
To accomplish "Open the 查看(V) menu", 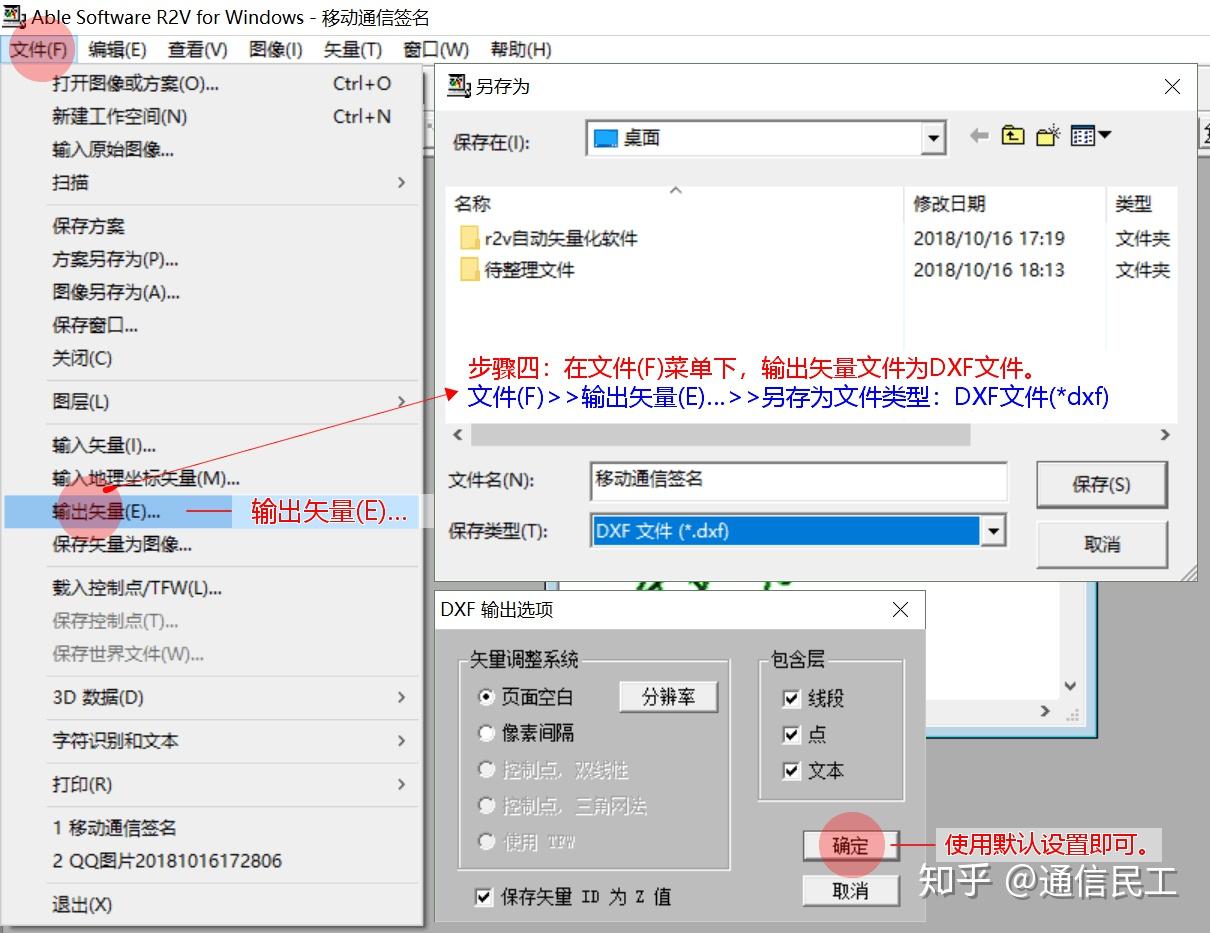I will 197,49.
